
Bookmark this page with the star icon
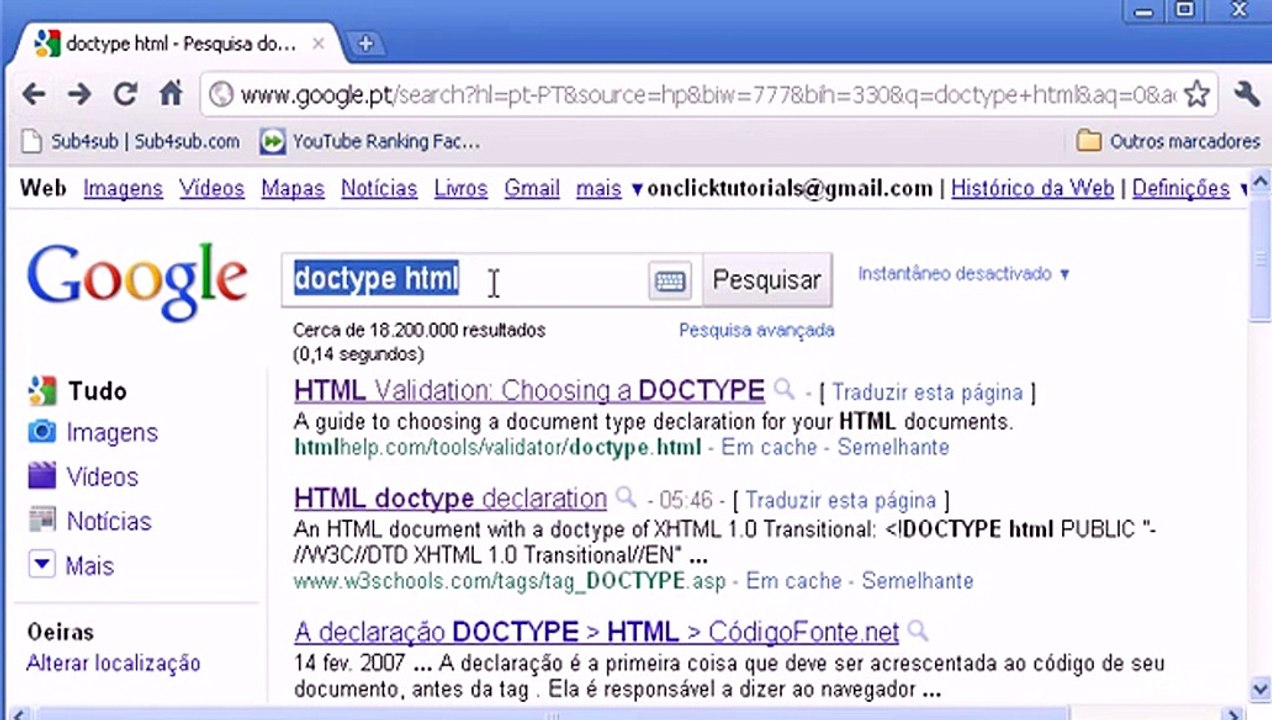pos(1196,94)
